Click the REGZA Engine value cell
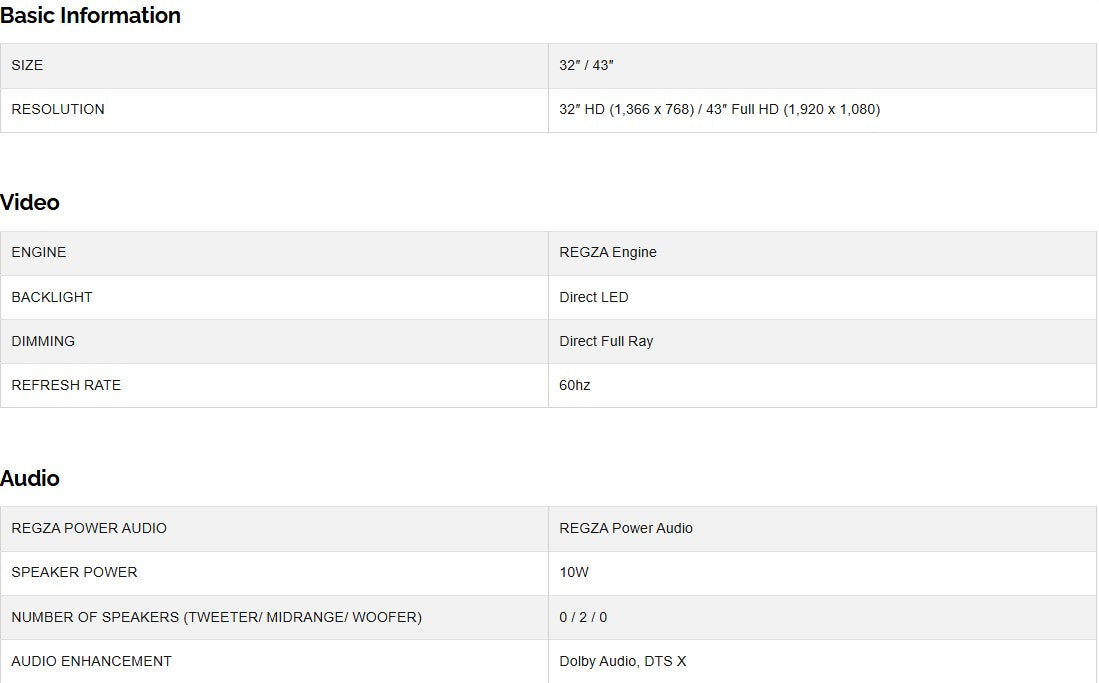This screenshot has height=683, width=1099. [608, 252]
